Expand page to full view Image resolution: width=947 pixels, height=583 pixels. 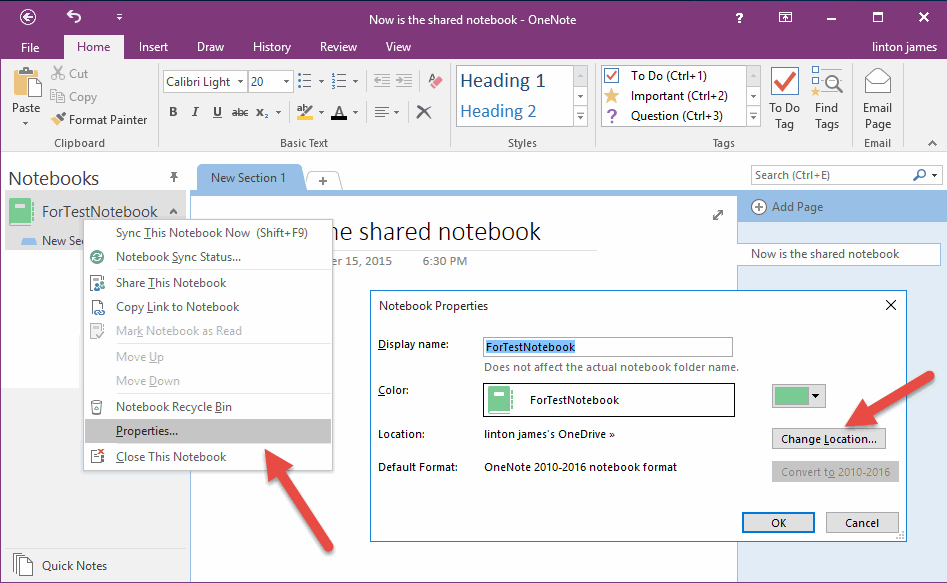(717, 215)
